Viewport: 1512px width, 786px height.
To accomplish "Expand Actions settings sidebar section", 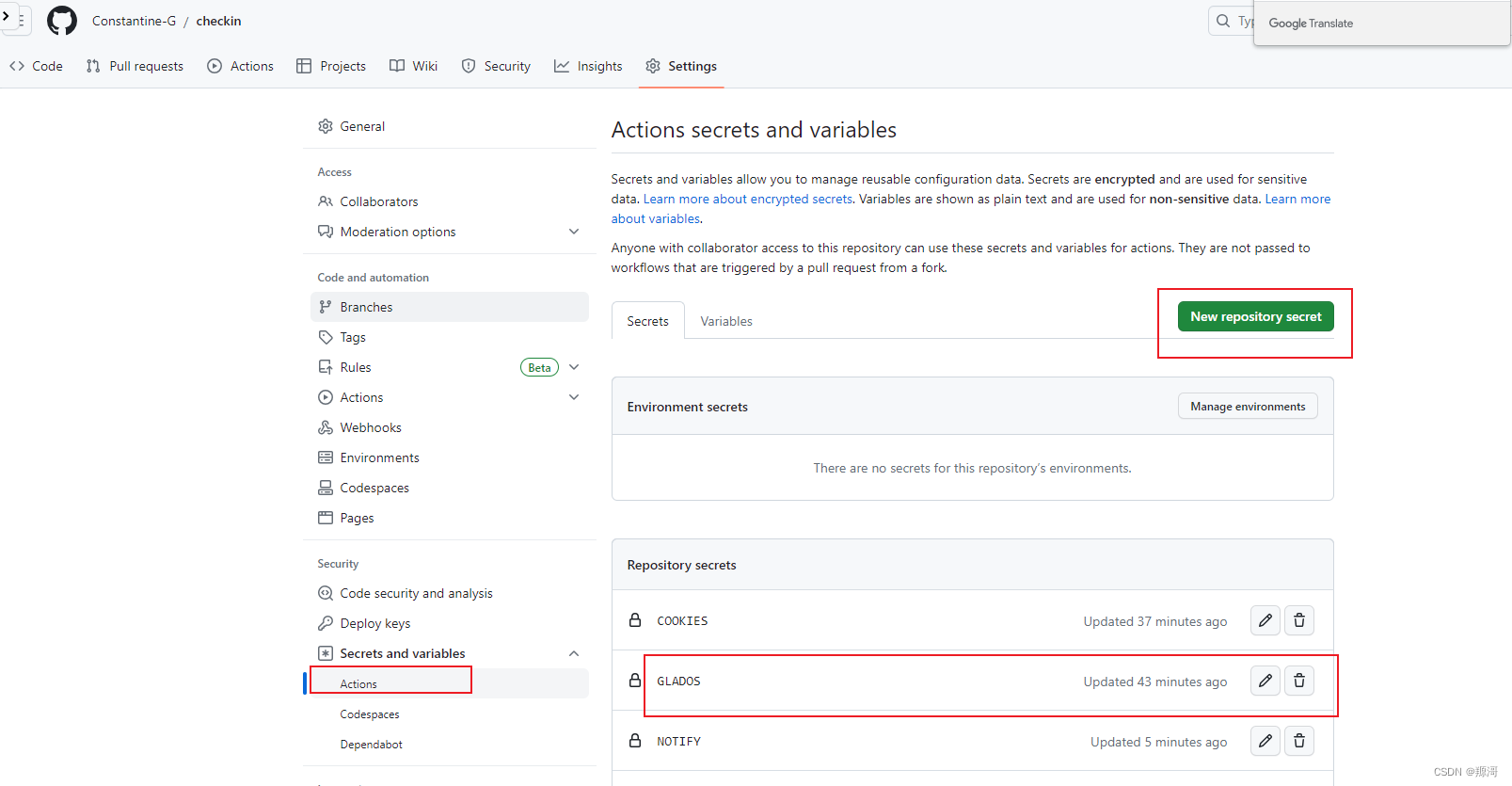I will (574, 397).
